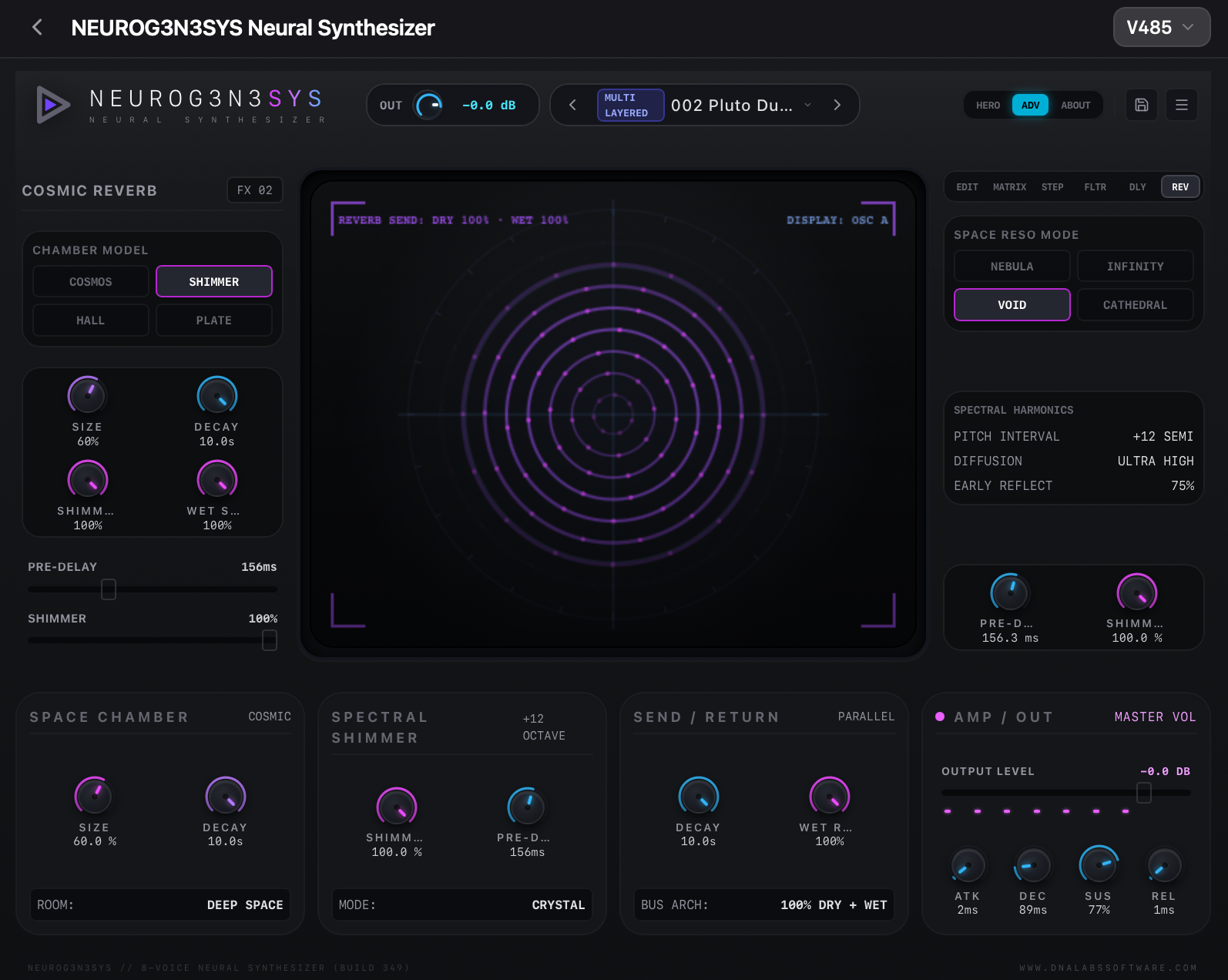Viewport: 1228px width, 980px height.
Task: Expand the 002 Pluto Du... preset list
Action: (x=741, y=105)
